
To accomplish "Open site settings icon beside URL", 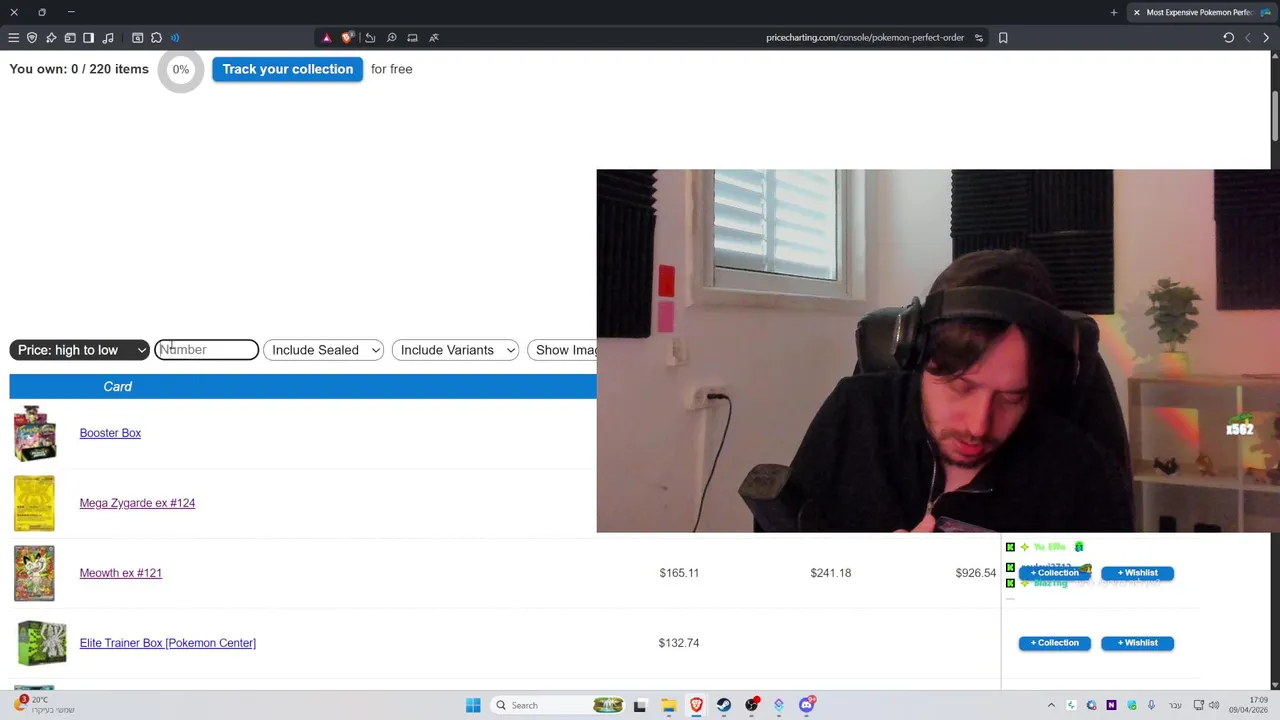I will pyautogui.click(x=979, y=38).
